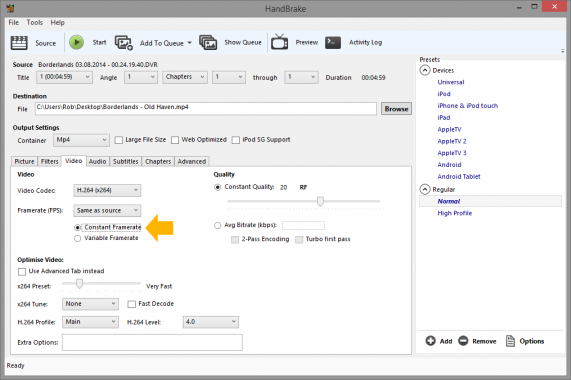This screenshot has width=571, height=380.
Task: Select the Universal preset
Action: [x=451, y=82]
